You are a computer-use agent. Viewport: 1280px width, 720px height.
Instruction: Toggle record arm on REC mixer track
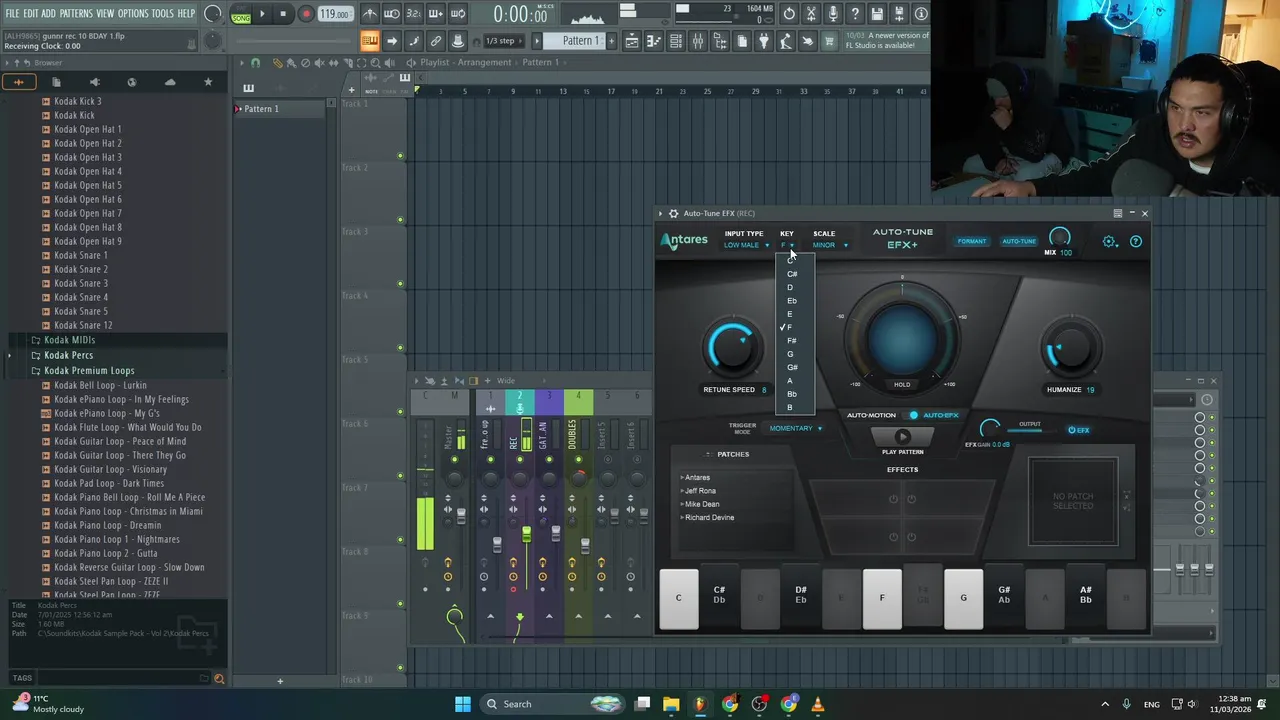[x=513, y=590]
